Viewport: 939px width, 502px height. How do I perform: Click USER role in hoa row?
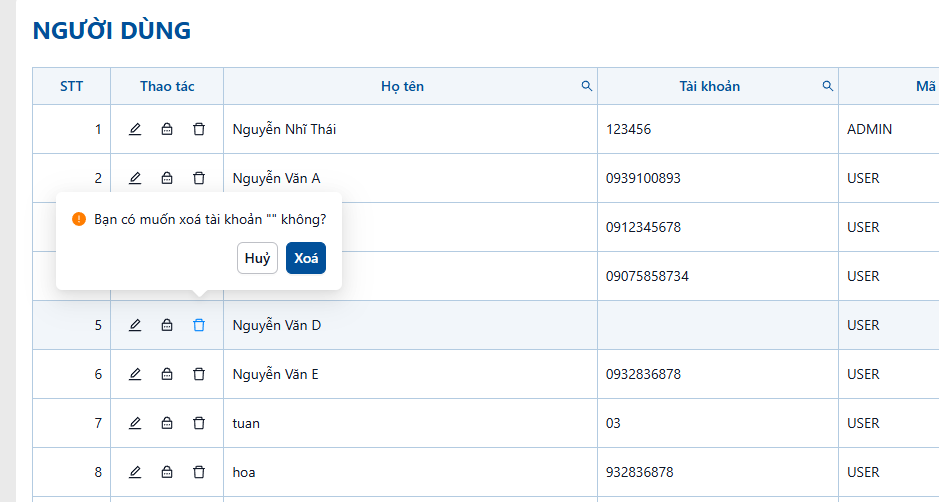pos(863,472)
